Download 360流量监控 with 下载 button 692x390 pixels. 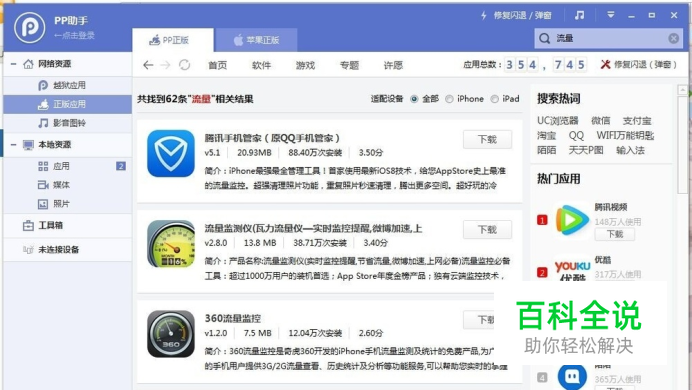[x=479, y=319]
